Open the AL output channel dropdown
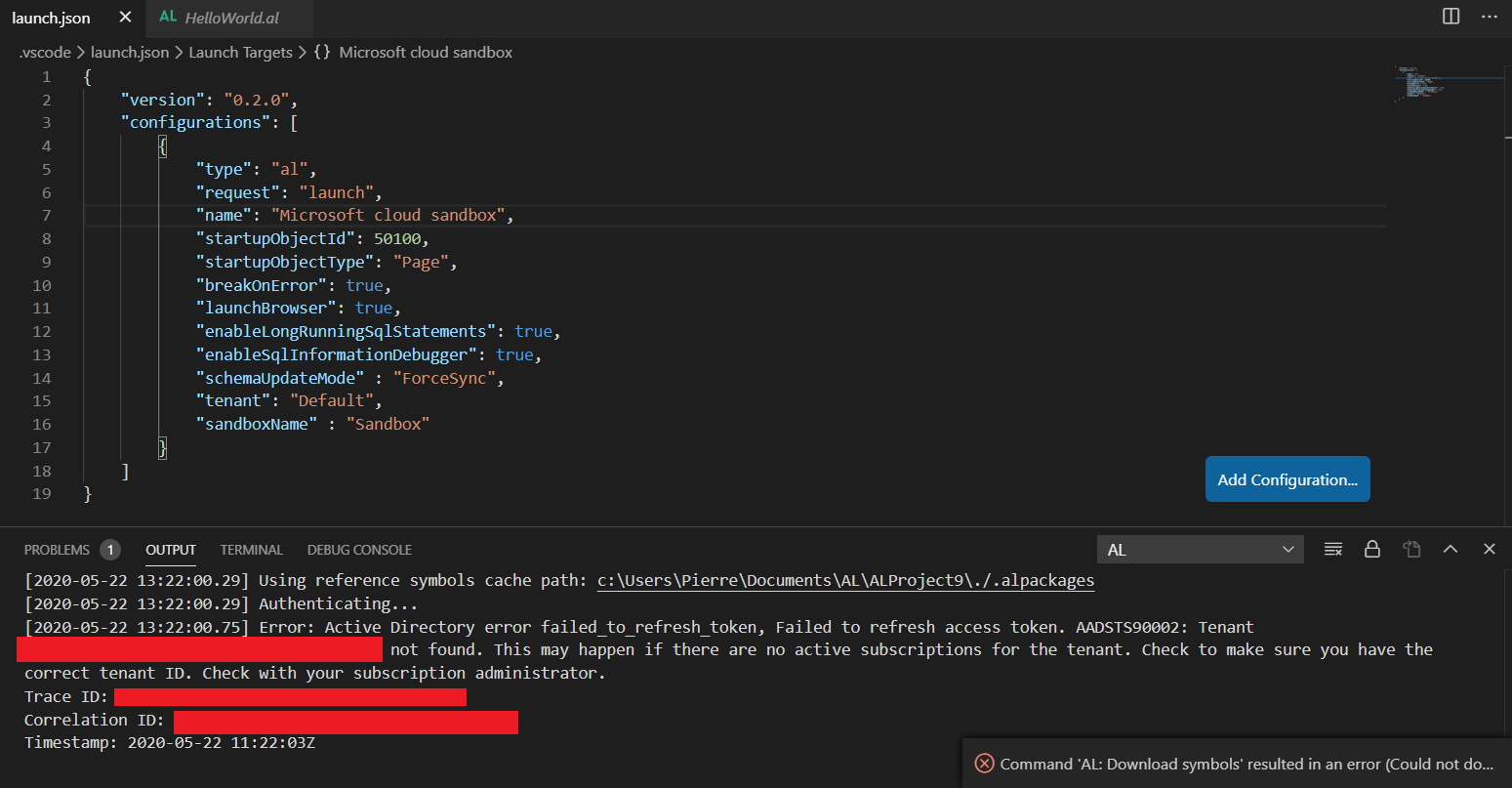 tap(1201, 550)
